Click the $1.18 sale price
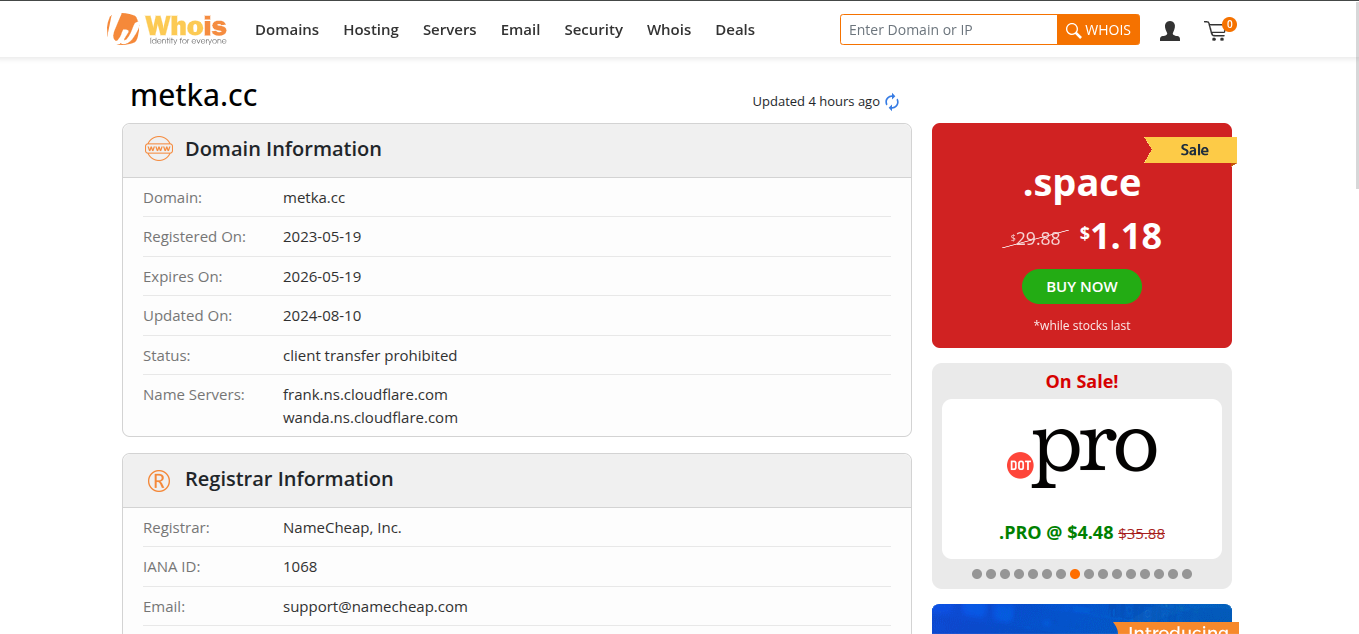The height and width of the screenshot is (634, 1359). coord(1121,236)
